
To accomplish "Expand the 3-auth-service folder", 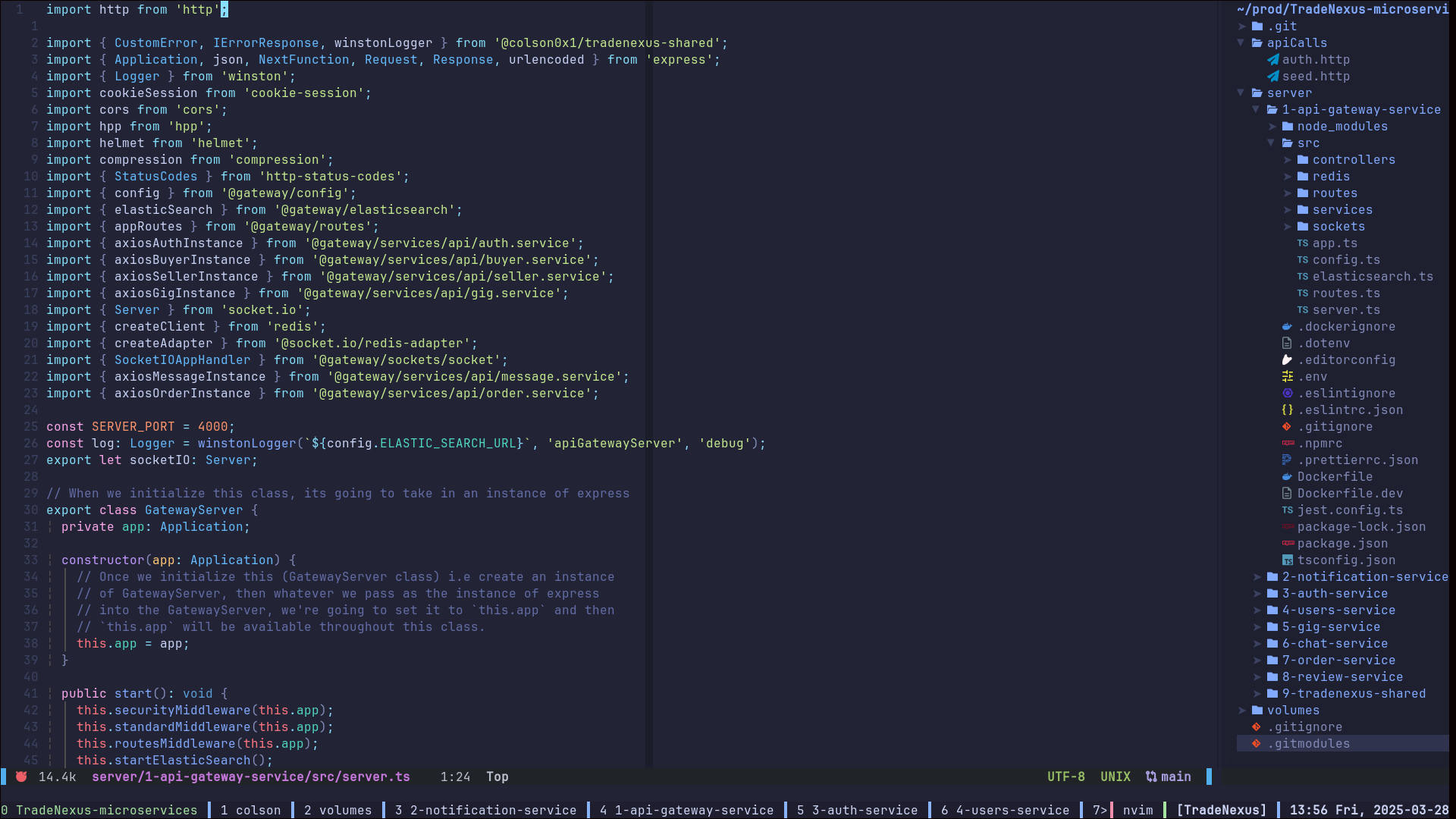I will [1257, 594].
